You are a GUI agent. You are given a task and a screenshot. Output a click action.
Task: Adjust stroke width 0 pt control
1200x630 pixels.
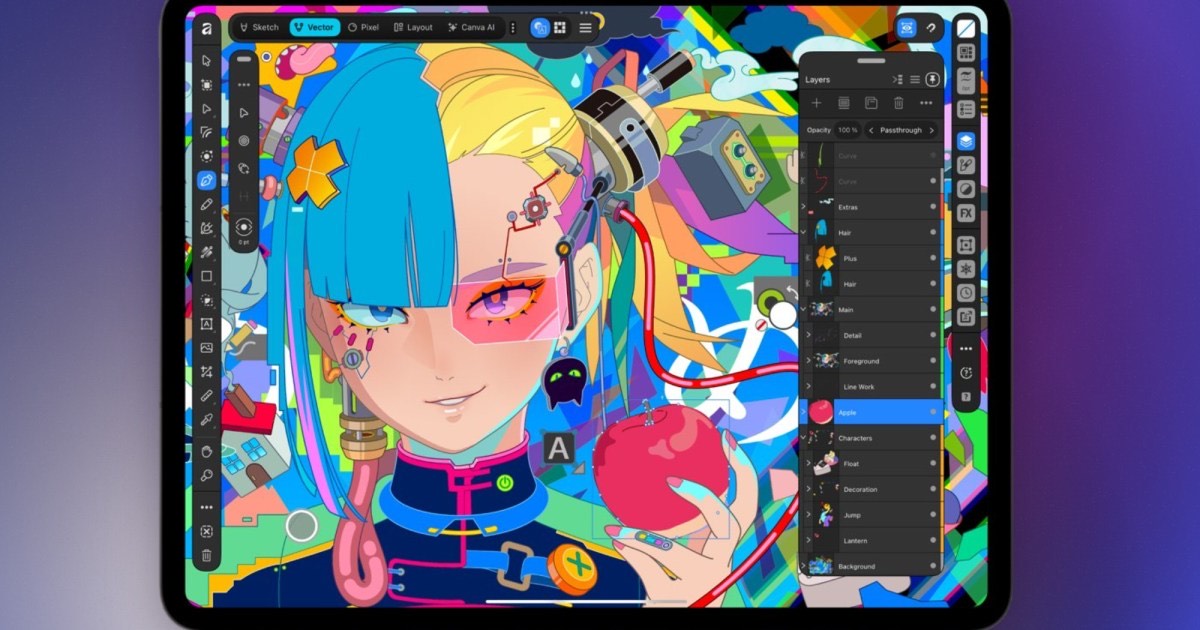coord(244,230)
